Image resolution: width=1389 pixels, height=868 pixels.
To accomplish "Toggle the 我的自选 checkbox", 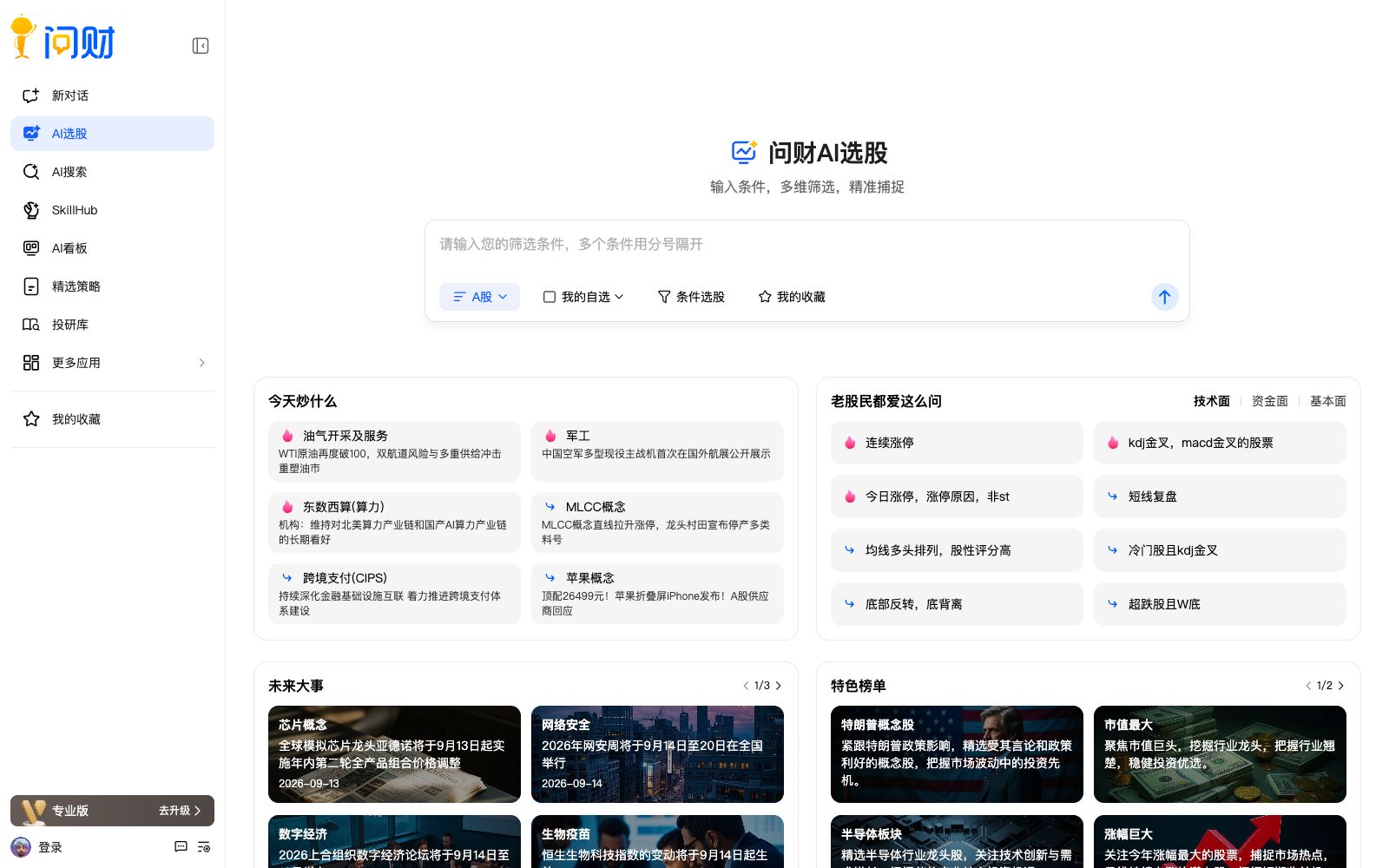I will tap(550, 297).
